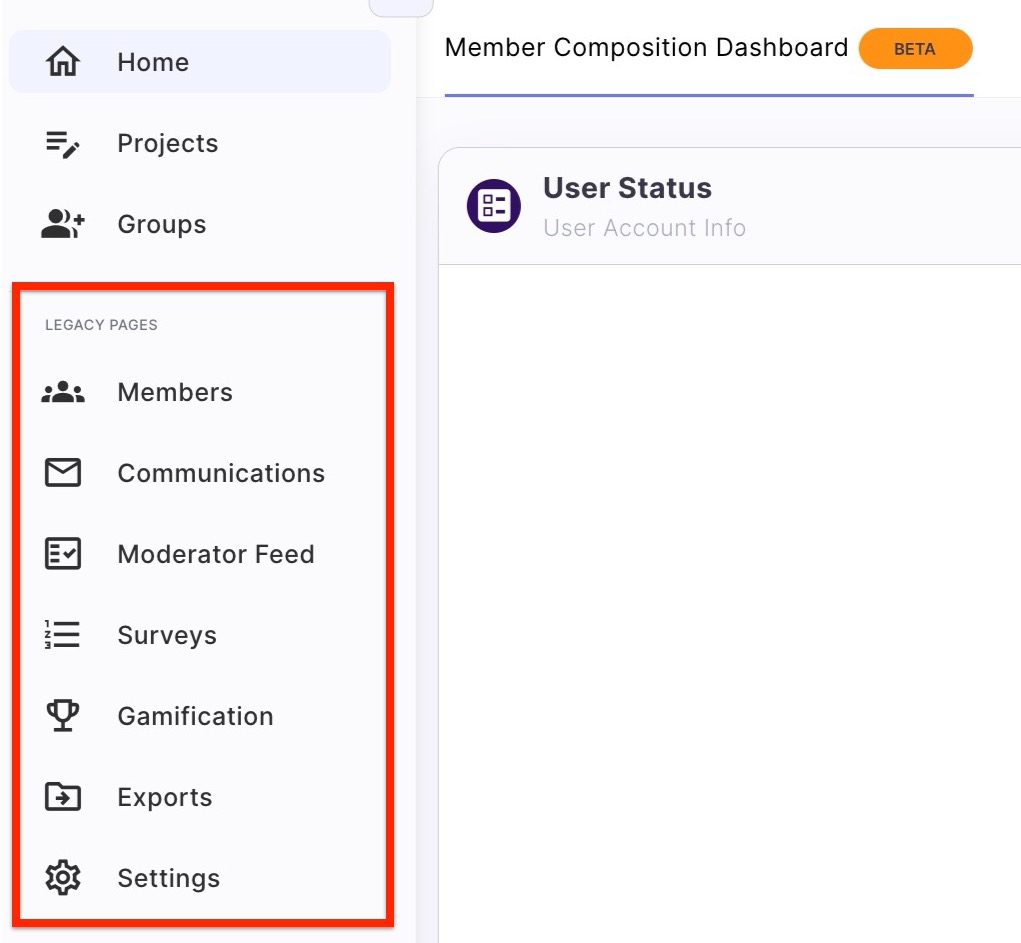Screen dimensions: 1021x943
Task: Click the Surveys numbered-list icon
Action: click(x=63, y=635)
